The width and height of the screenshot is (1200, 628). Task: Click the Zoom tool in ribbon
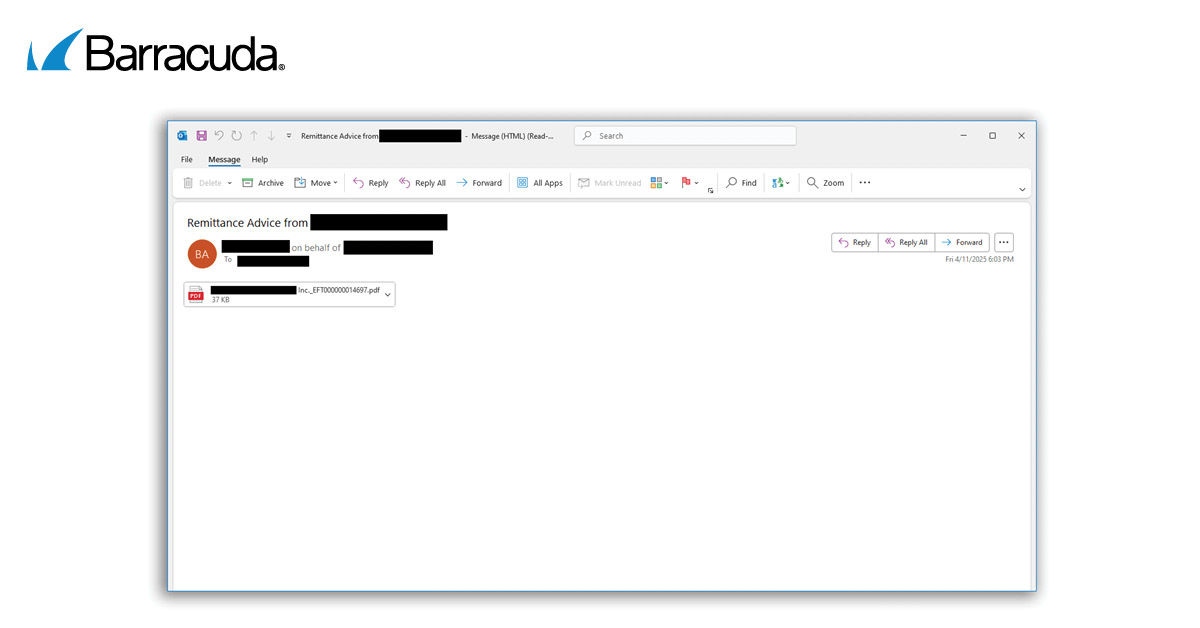click(826, 183)
